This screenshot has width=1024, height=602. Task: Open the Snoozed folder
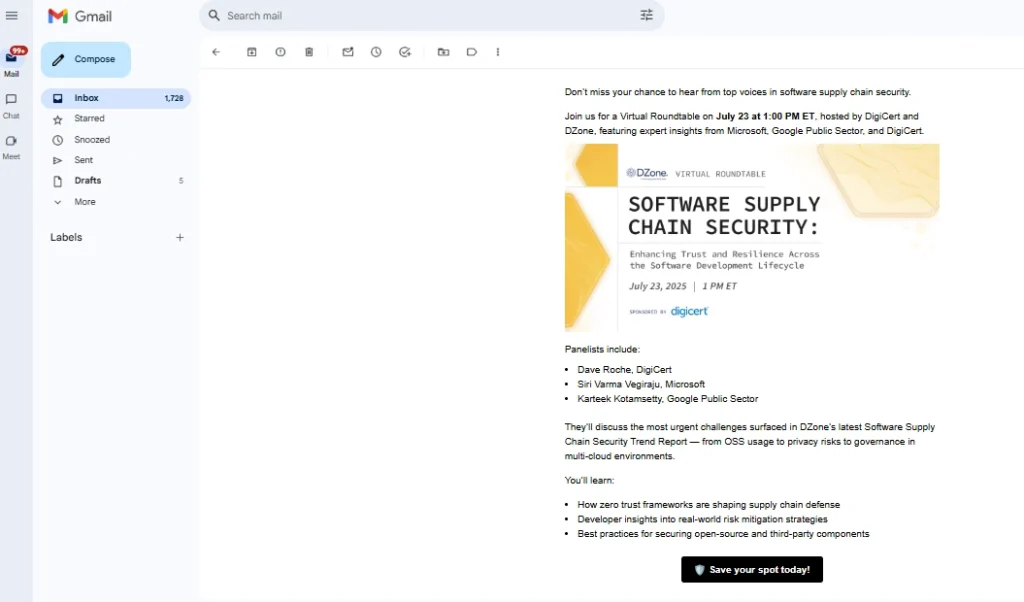[116, 140]
